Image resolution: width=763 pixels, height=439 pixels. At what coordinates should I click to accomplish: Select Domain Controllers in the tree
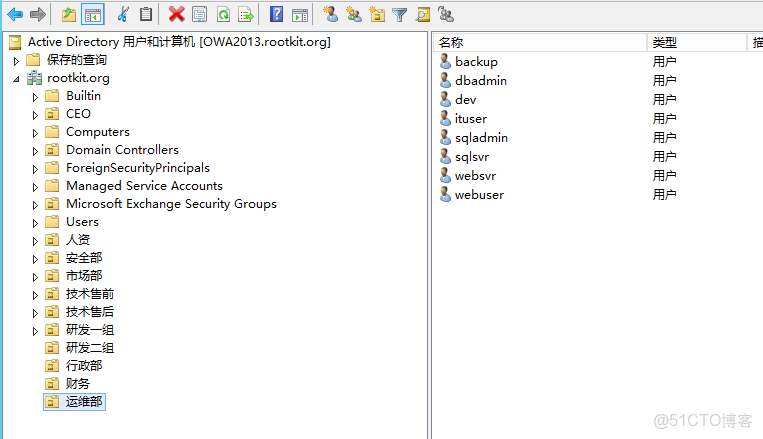coord(122,150)
